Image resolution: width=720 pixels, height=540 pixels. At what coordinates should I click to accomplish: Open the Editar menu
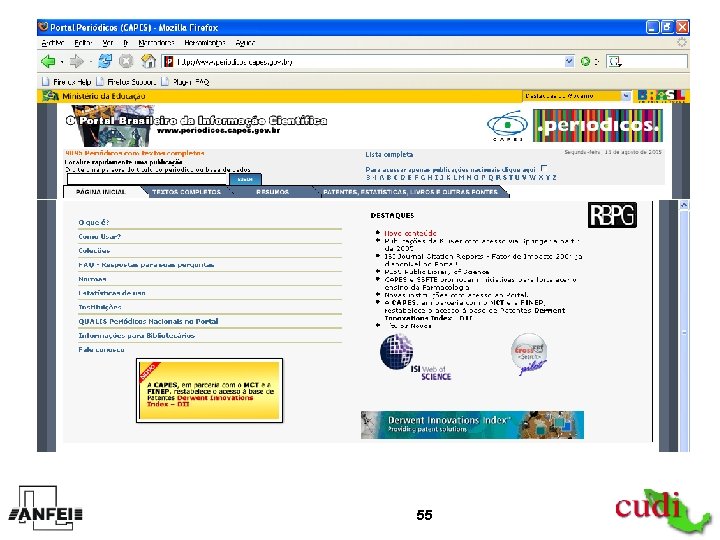(83, 43)
